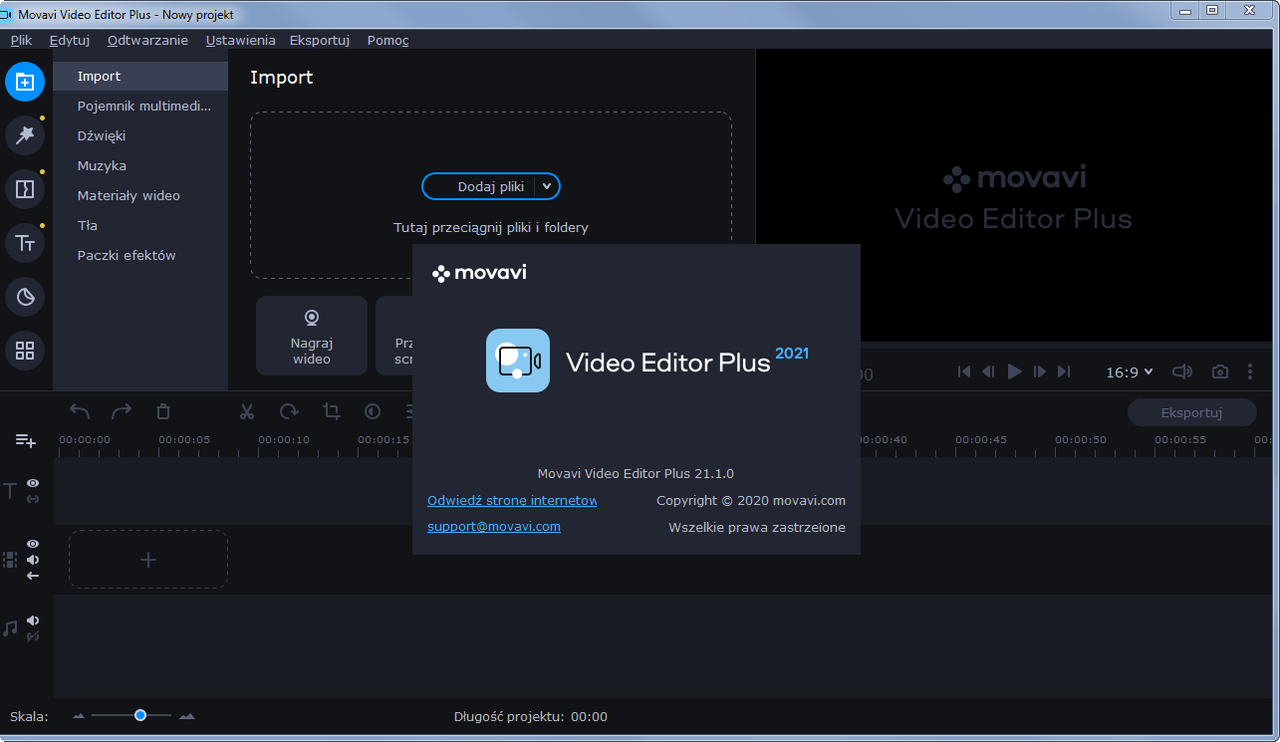Viewport: 1280px width, 742px height.
Task: Click the support@movavi.com link
Action: point(494,526)
